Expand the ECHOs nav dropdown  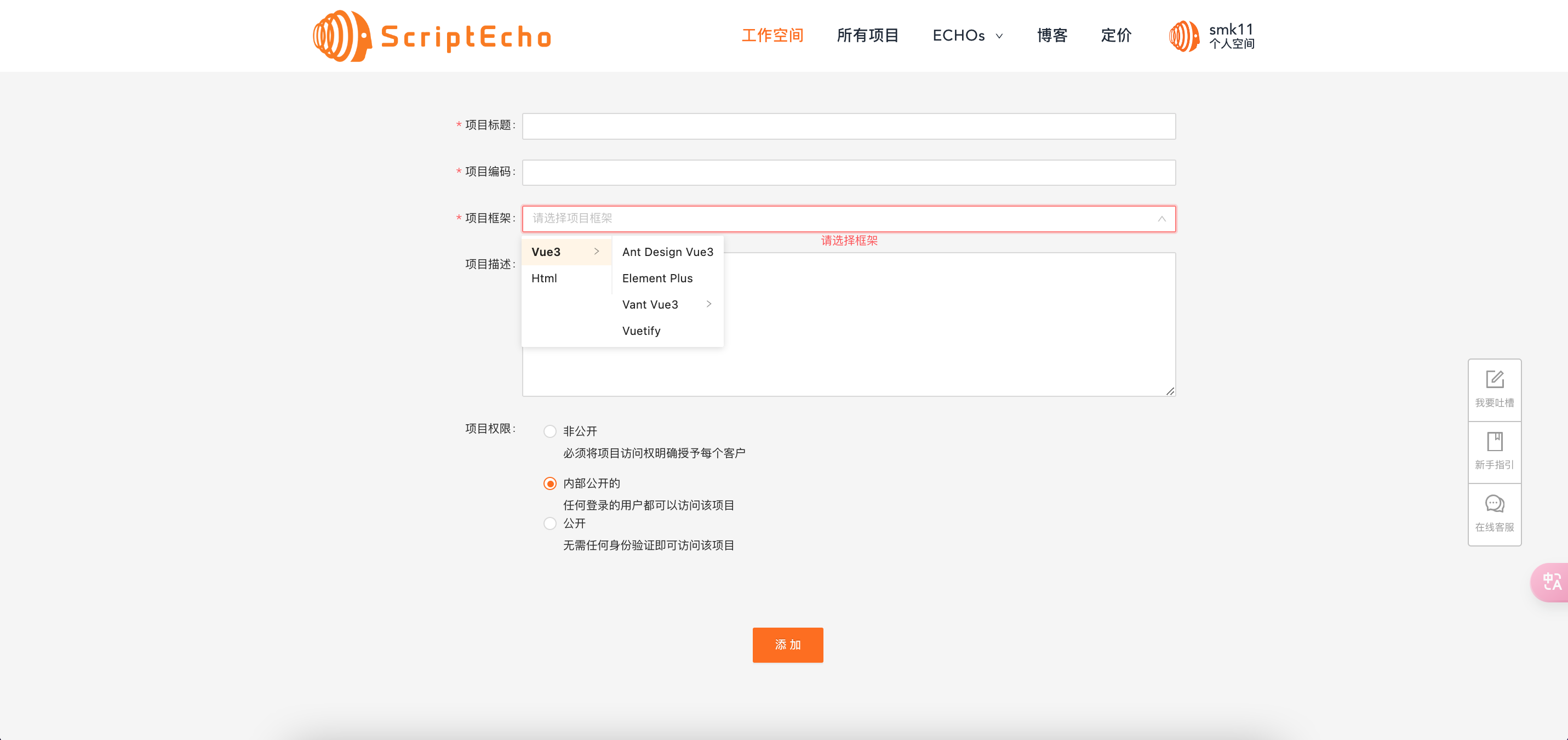967,36
